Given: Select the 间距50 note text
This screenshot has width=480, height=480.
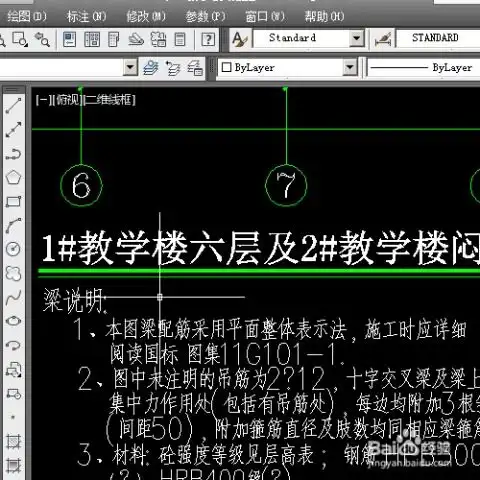Looking at the screenshot, I should 149,428.
